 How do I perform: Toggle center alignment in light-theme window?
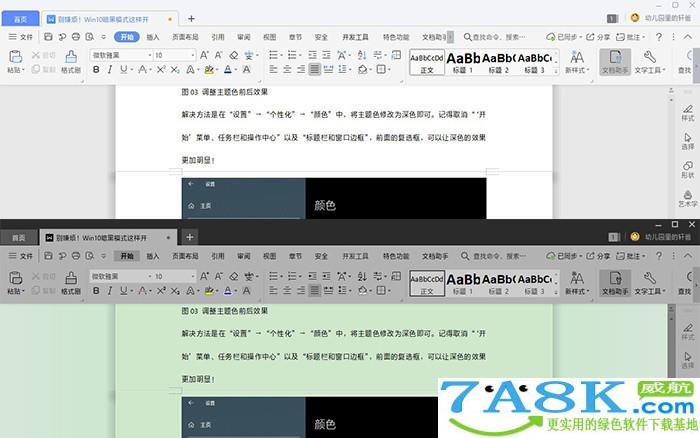pyautogui.click(x=287, y=70)
